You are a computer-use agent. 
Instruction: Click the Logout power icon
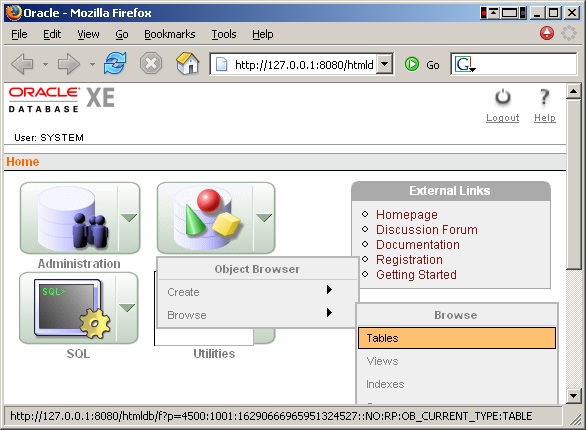[x=503, y=98]
